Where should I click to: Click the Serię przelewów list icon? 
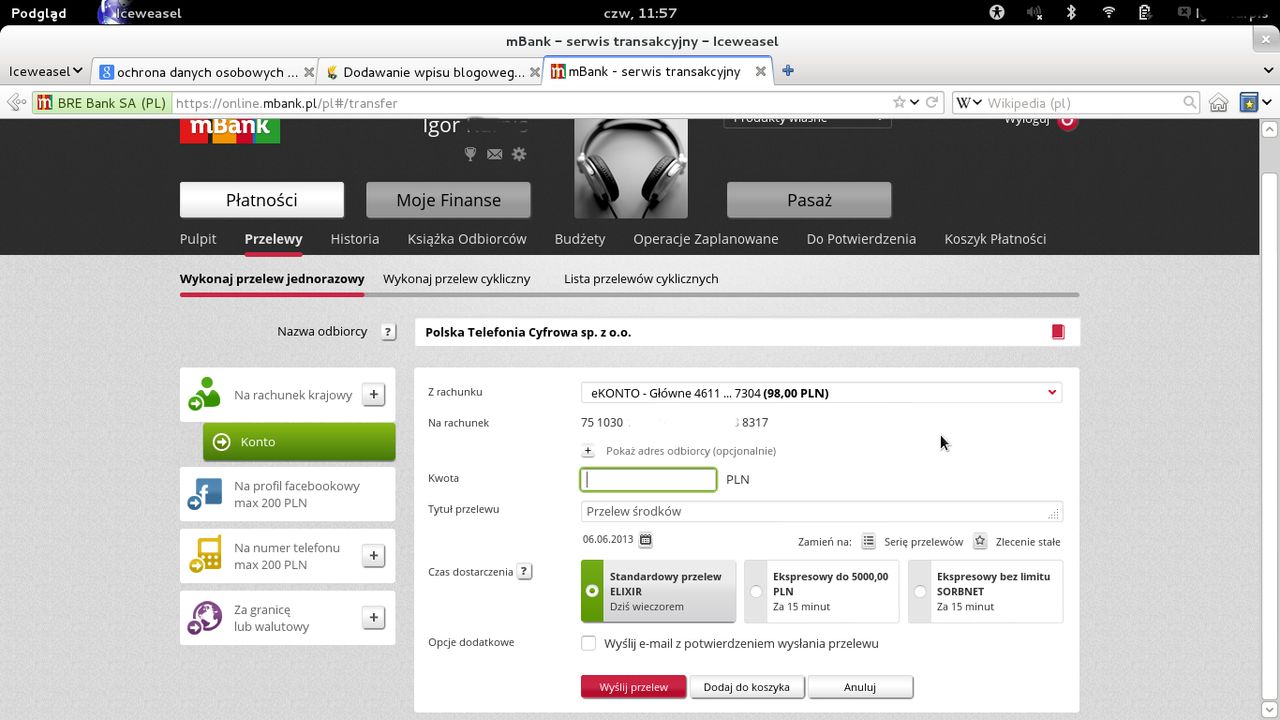868,541
